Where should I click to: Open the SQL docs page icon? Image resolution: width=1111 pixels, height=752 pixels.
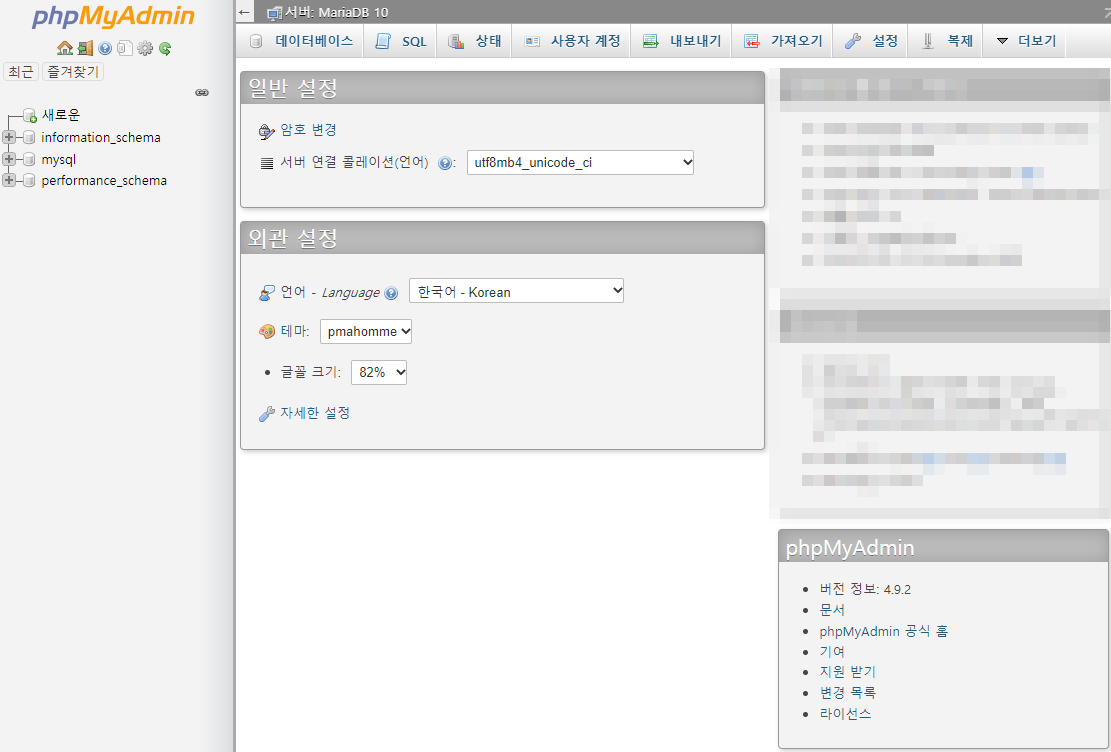coord(125,48)
